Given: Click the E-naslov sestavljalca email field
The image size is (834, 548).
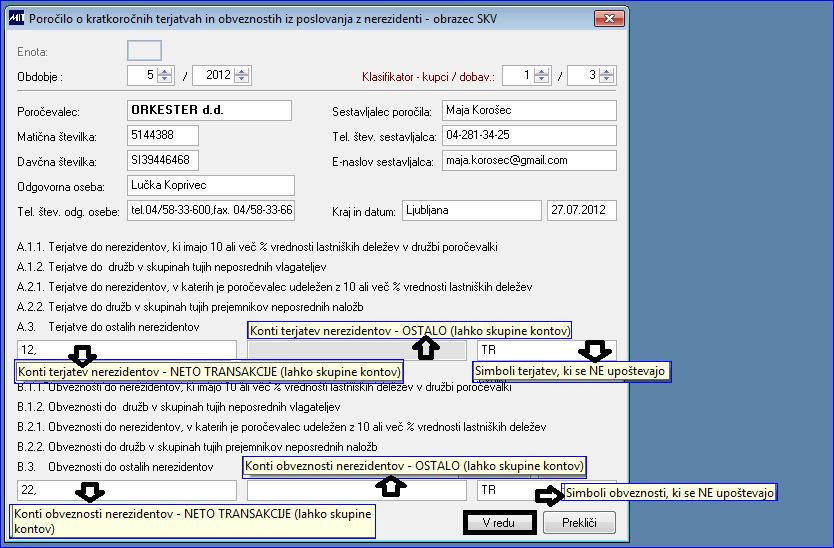Looking at the screenshot, I should pos(529,161).
